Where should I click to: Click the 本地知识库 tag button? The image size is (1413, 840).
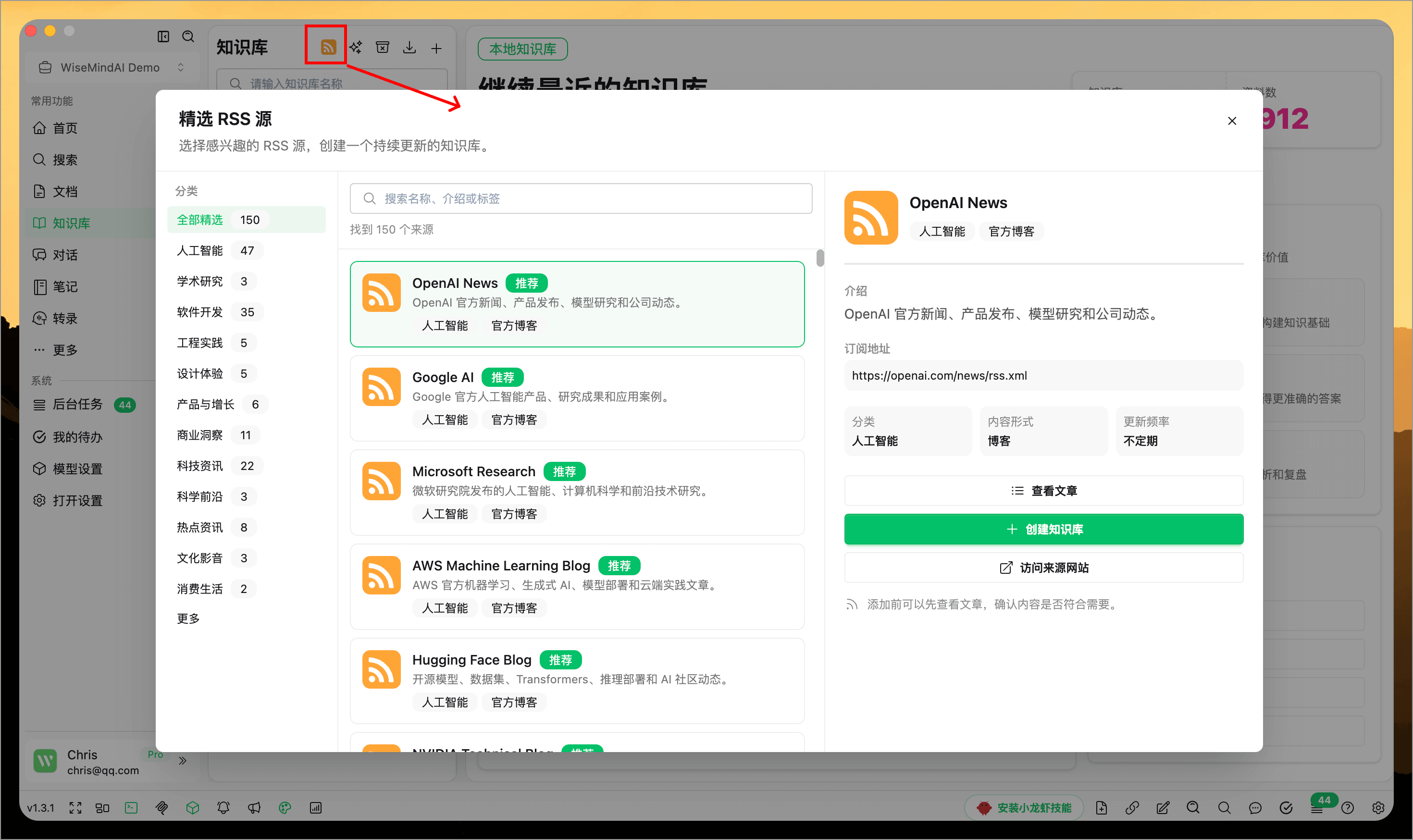pos(522,49)
